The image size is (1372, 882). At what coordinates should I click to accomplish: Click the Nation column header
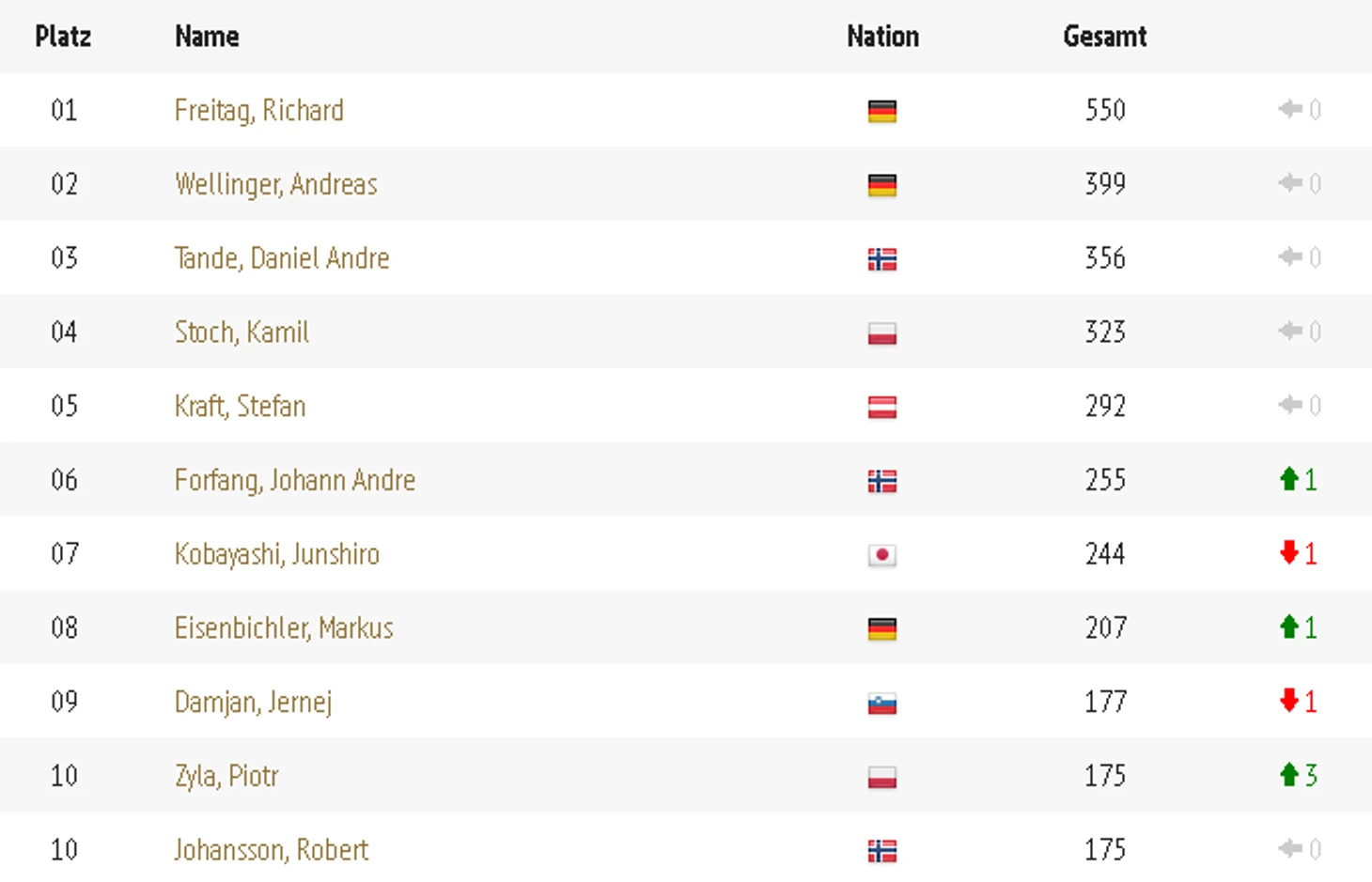(882, 37)
